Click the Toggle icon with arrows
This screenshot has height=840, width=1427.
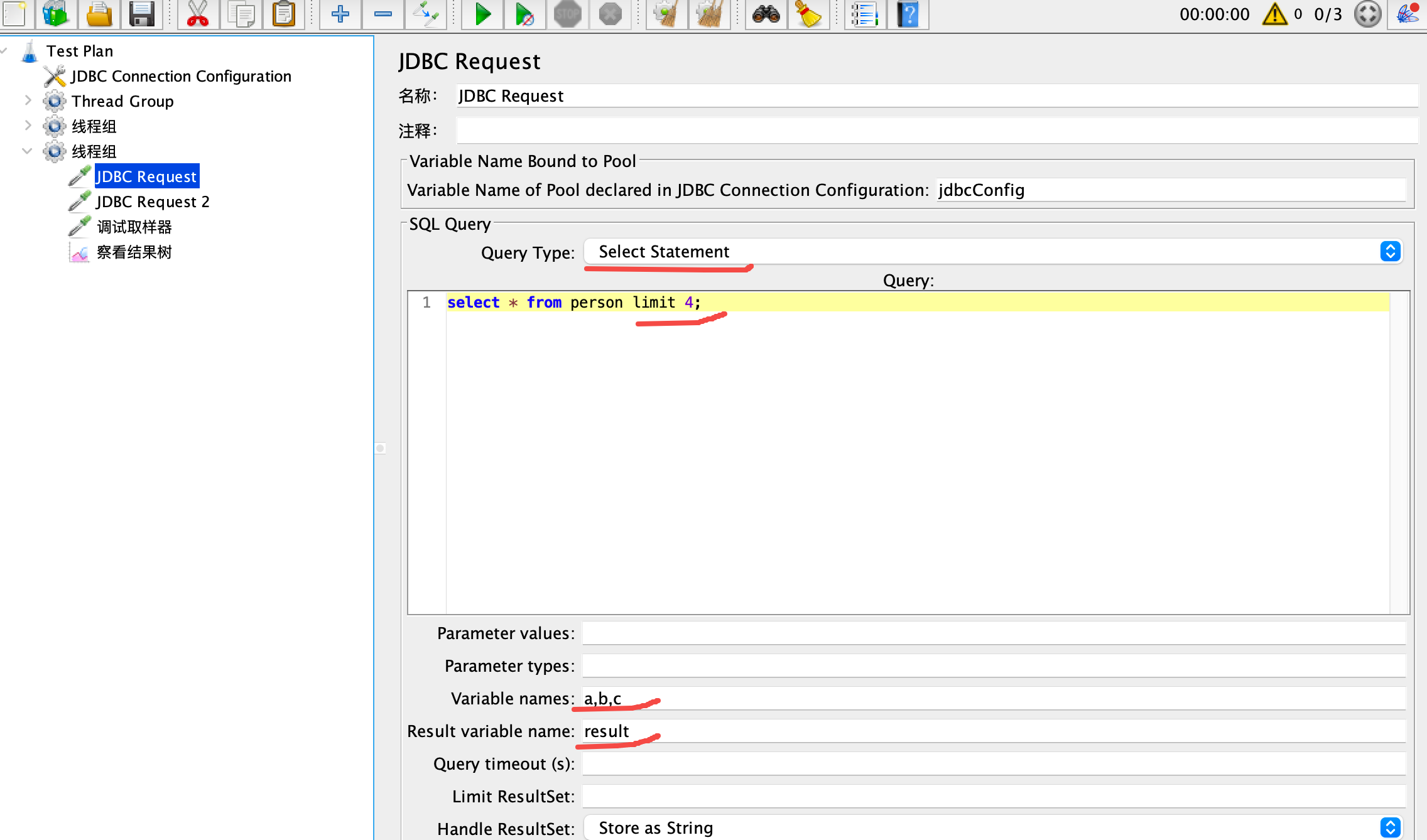click(425, 14)
